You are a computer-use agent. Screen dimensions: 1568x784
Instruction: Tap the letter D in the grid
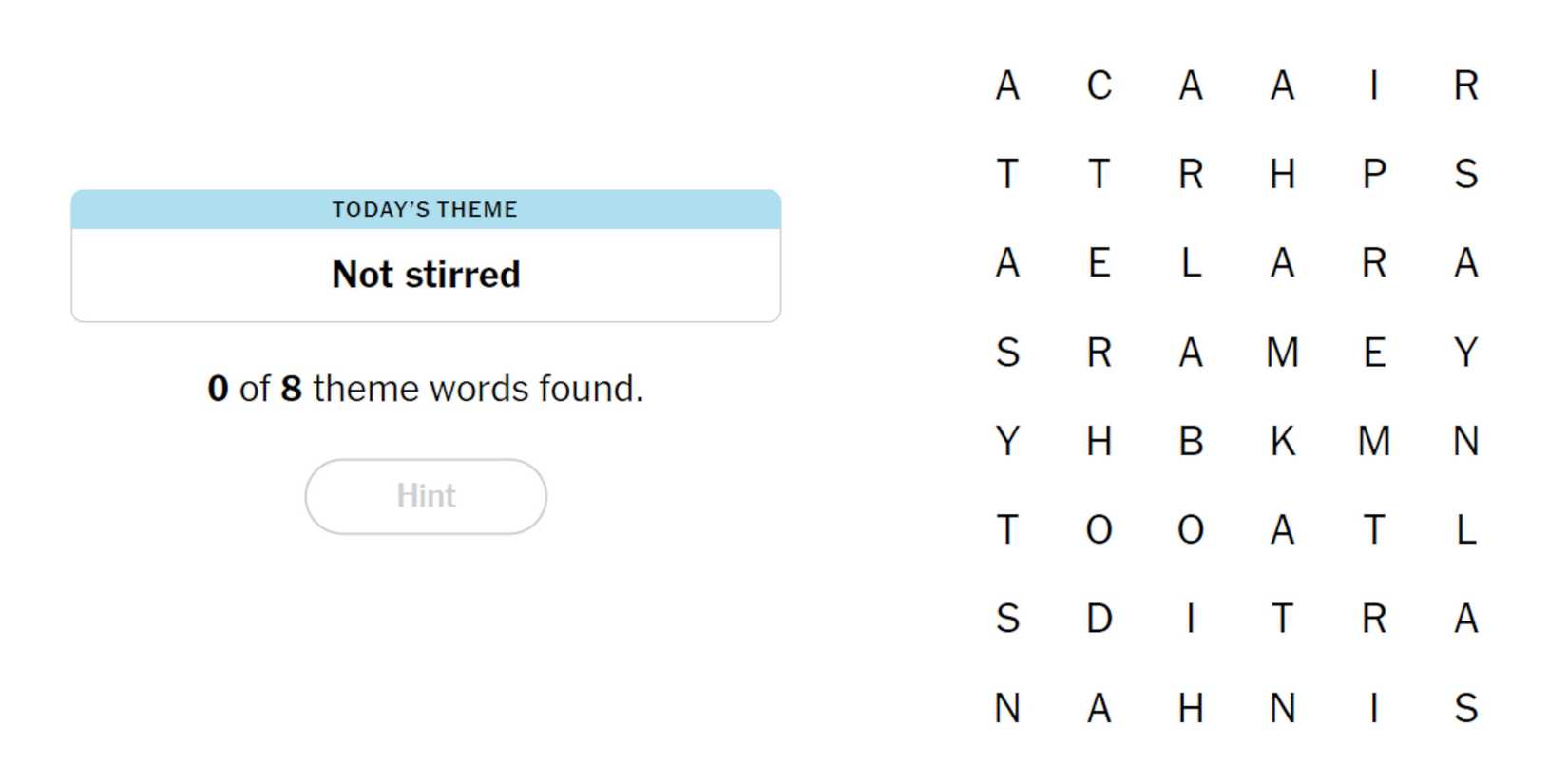point(1100,619)
